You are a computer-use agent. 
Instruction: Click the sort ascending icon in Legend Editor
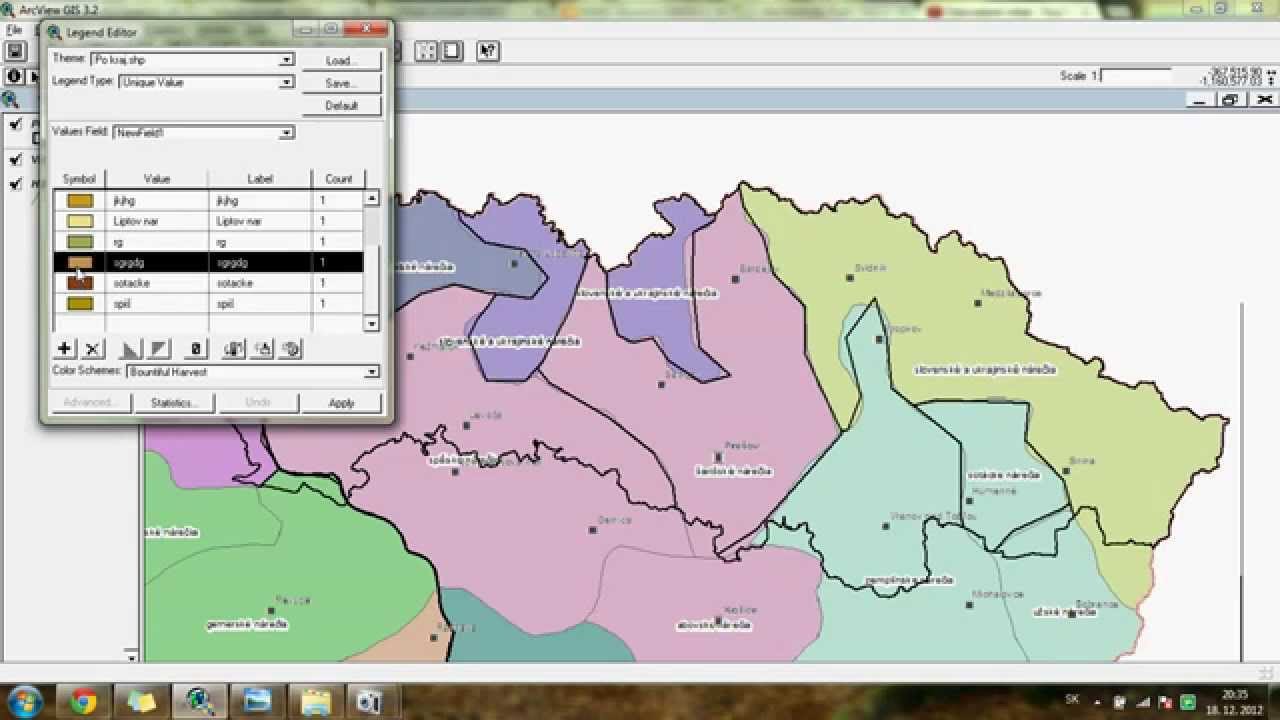[x=130, y=348]
